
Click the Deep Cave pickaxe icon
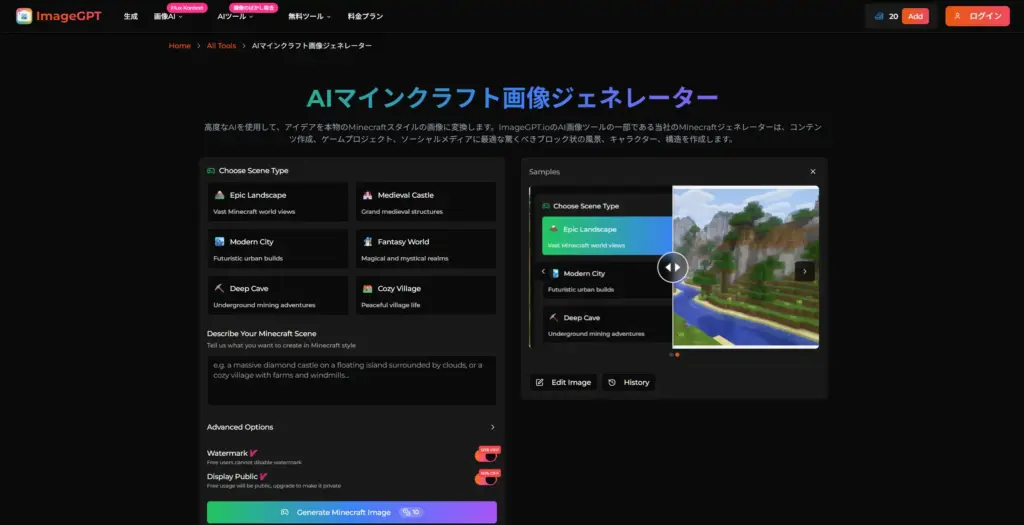point(219,289)
